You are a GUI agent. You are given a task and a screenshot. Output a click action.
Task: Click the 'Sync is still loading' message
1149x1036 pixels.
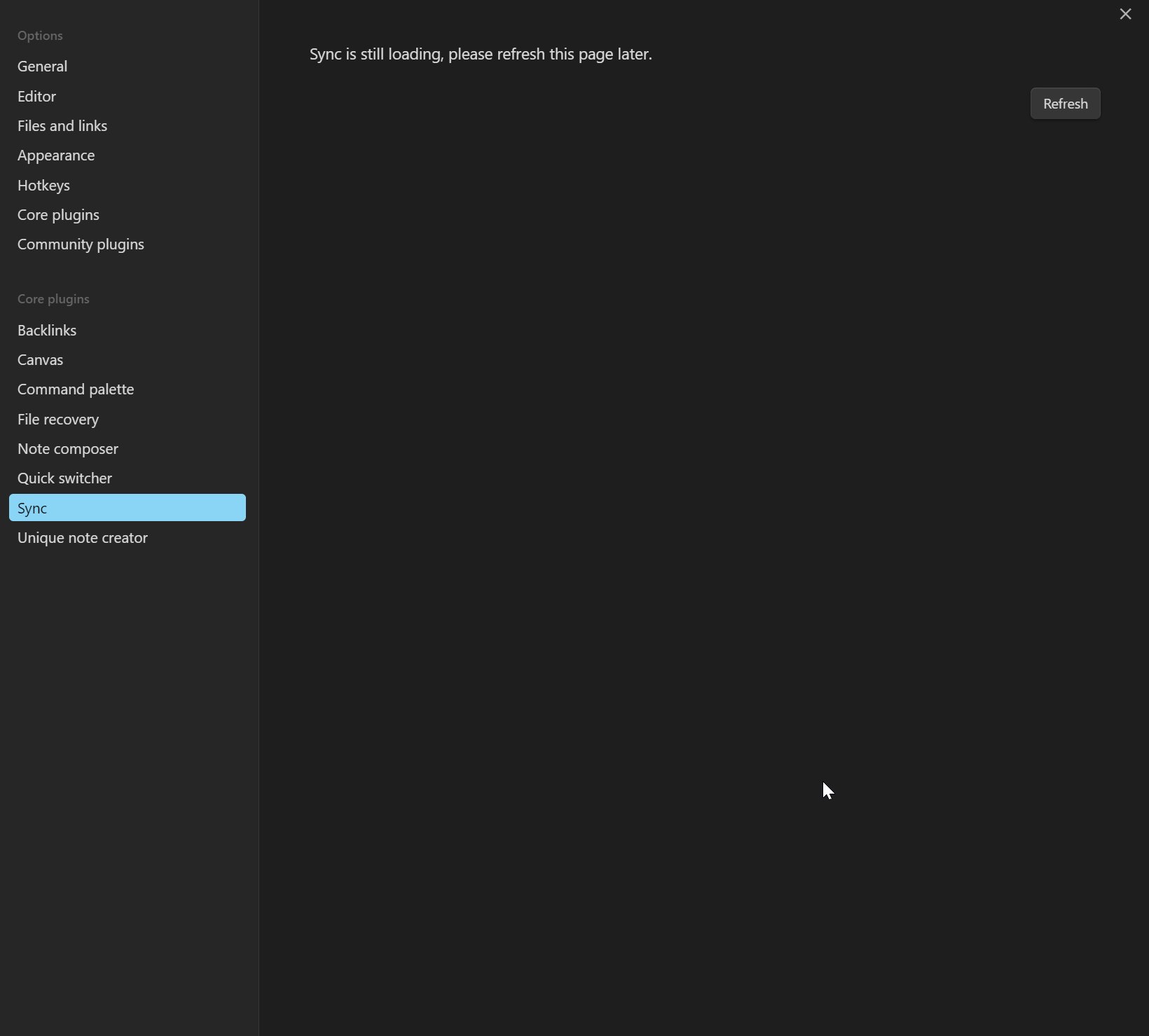coord(481,55)
